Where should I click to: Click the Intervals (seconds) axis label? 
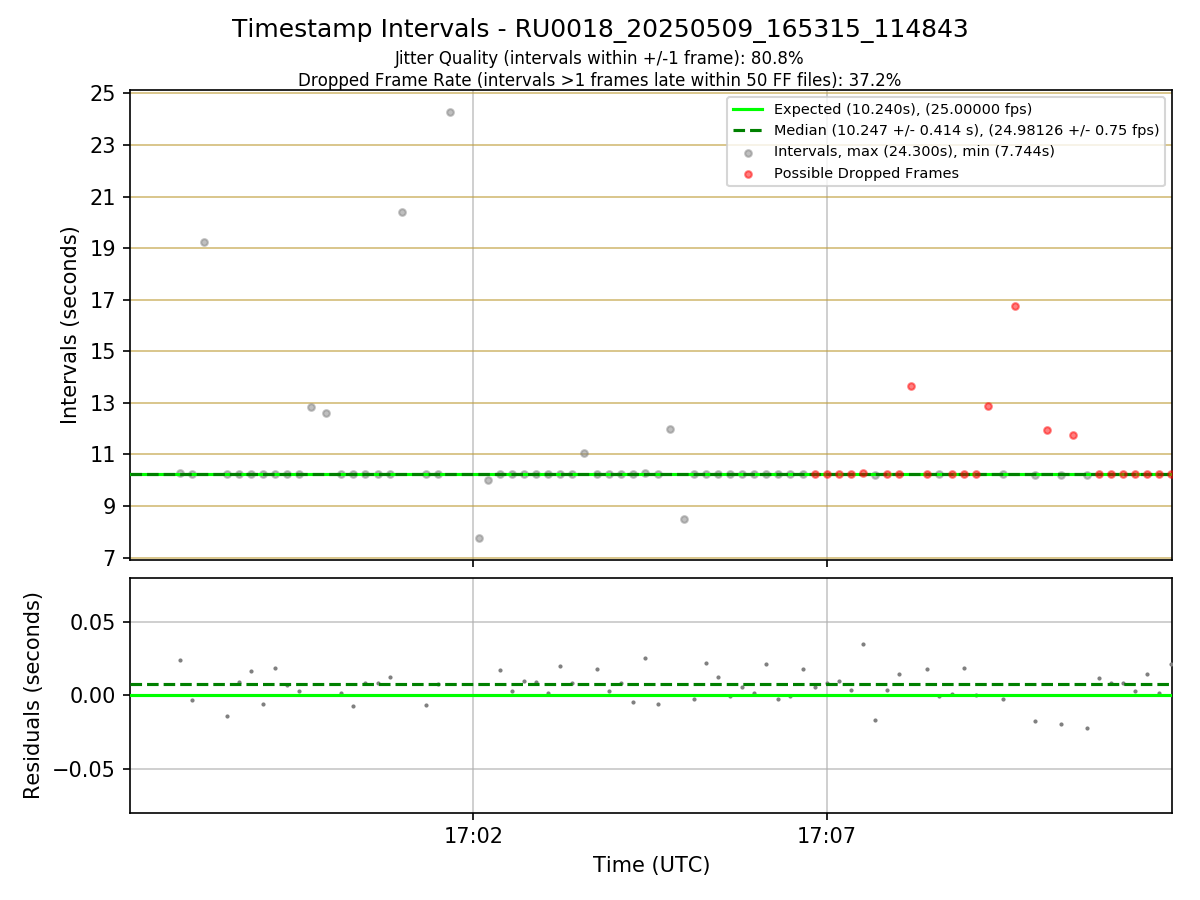(x=69, y=325)
